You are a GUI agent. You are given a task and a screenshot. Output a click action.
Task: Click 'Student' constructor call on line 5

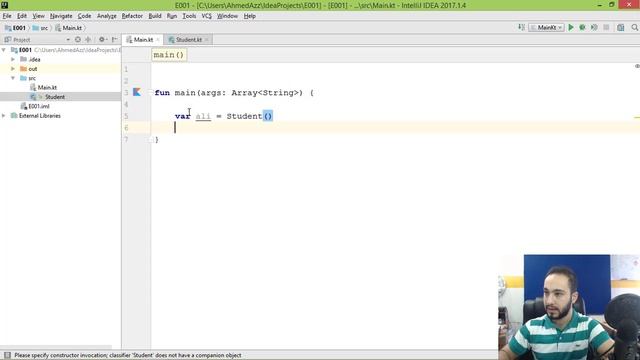coord(244,116)
